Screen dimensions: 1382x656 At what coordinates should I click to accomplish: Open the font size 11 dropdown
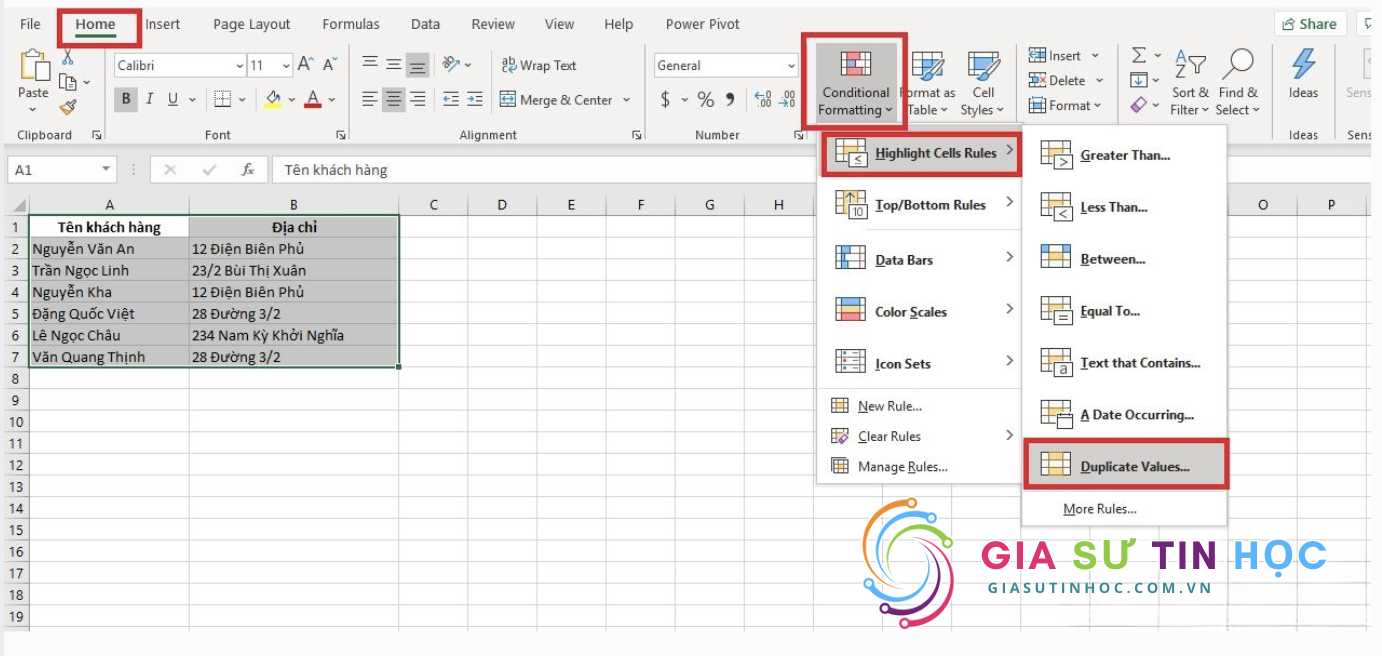click(286, 66)
